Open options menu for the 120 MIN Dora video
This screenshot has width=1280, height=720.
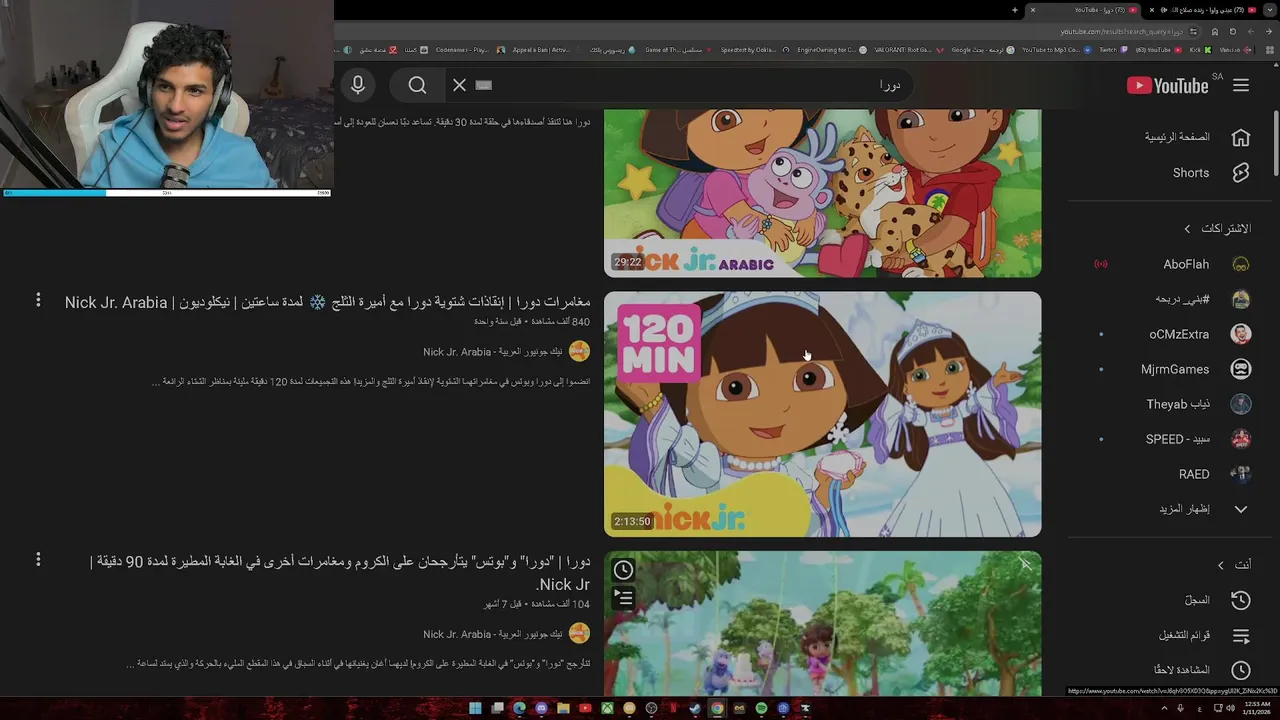(x=38, y=300)
